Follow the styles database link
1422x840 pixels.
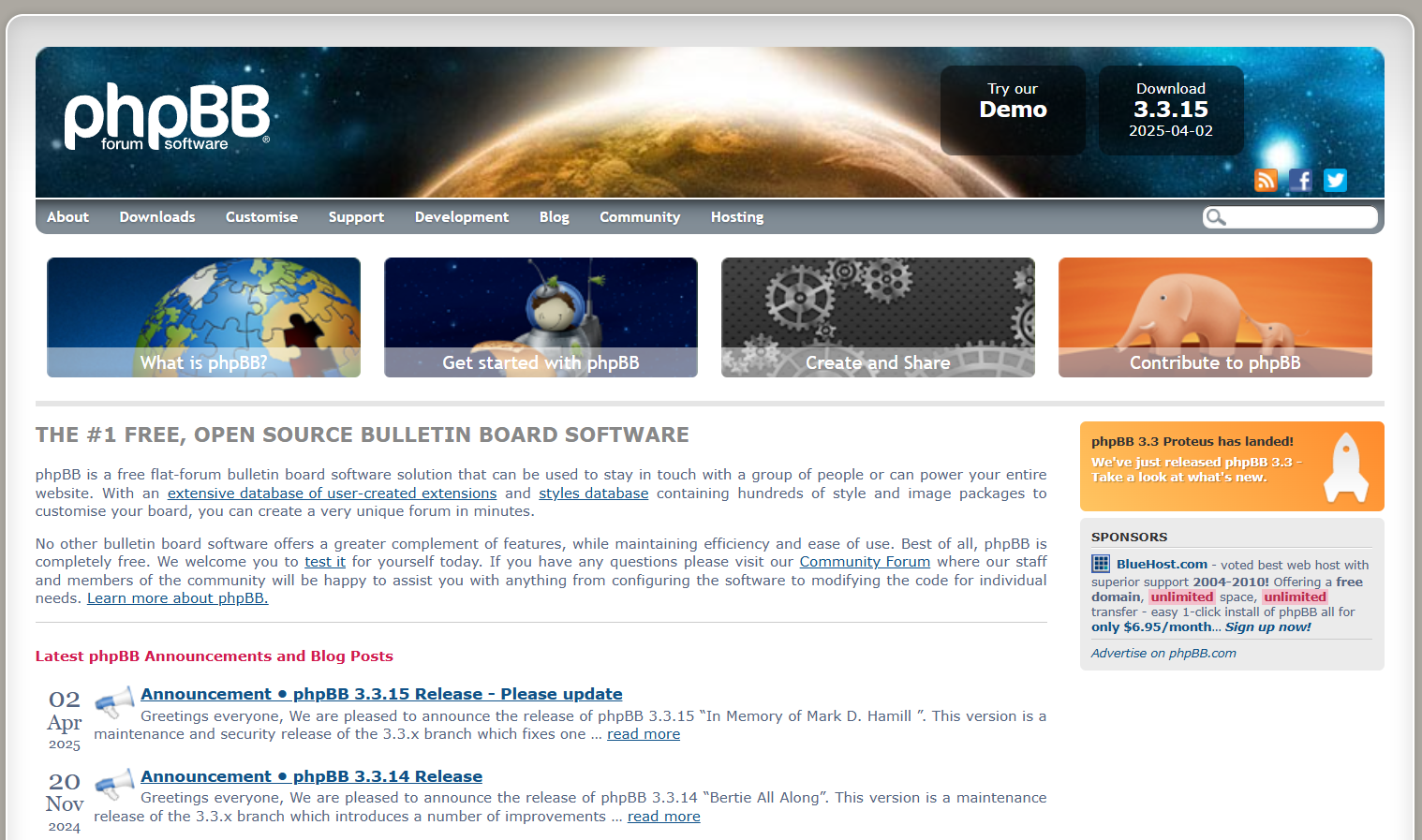[593, 493]
